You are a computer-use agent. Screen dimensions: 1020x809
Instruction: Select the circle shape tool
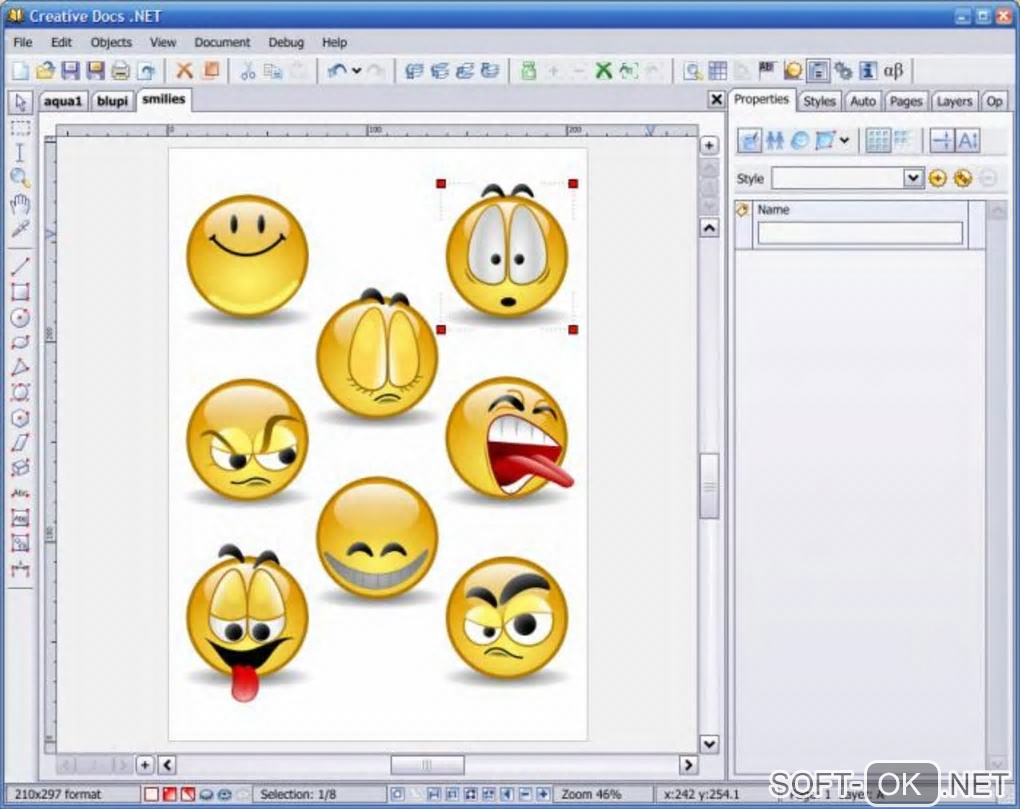pyautogui.click(x=20, y=317)
